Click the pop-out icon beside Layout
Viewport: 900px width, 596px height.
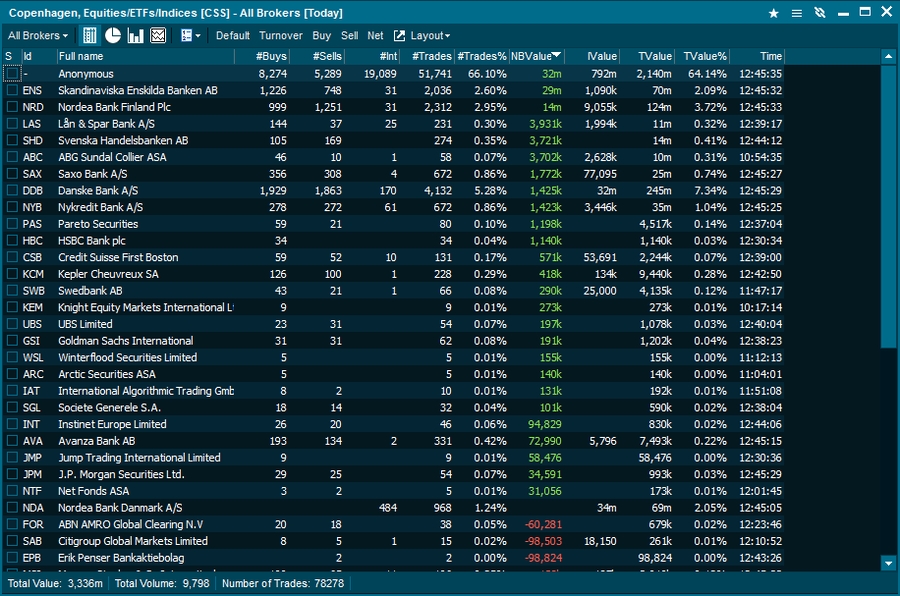[x=400, y=35]
